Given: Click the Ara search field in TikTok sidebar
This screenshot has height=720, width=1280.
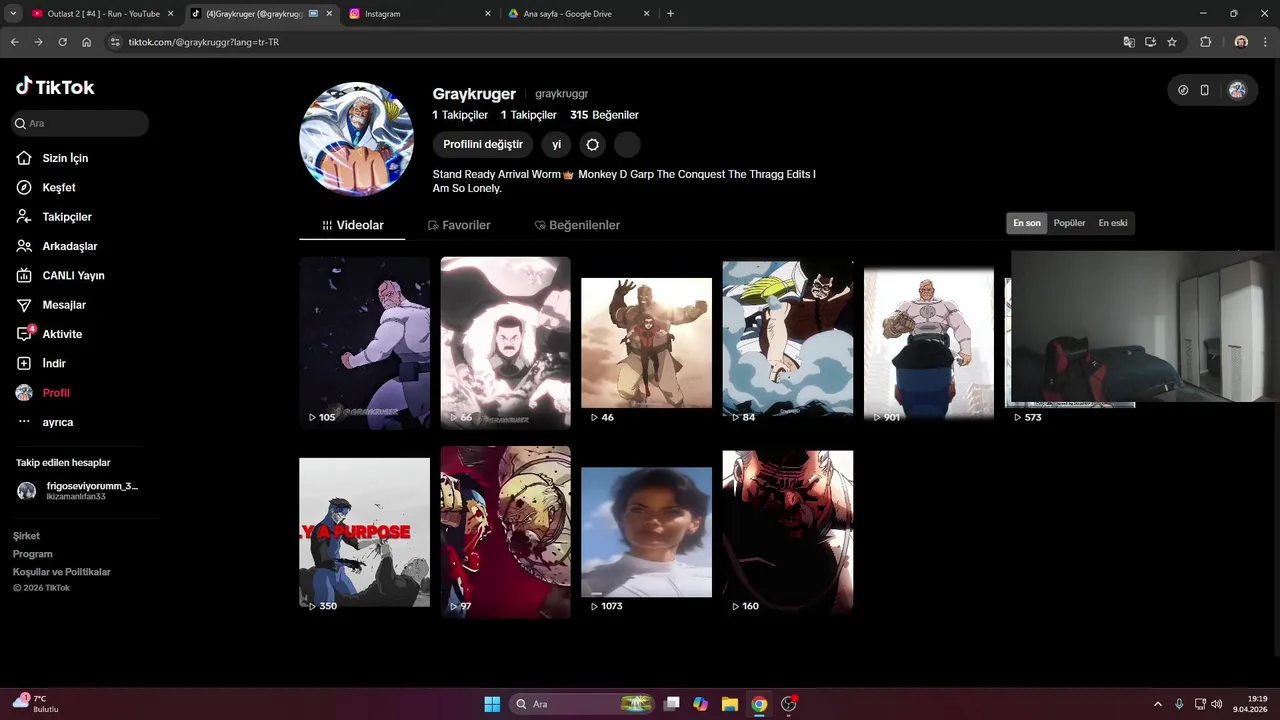Looking at the screenshot, I should (x=80, y=123).
